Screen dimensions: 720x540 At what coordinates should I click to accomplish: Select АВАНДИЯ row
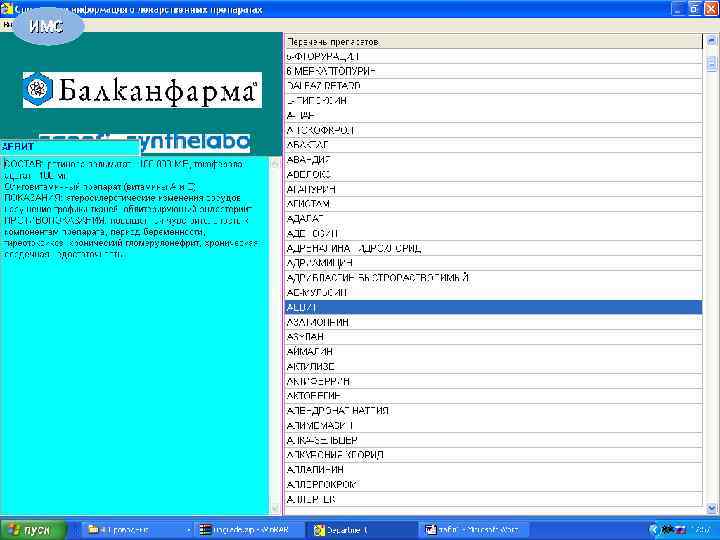point(493,160)
